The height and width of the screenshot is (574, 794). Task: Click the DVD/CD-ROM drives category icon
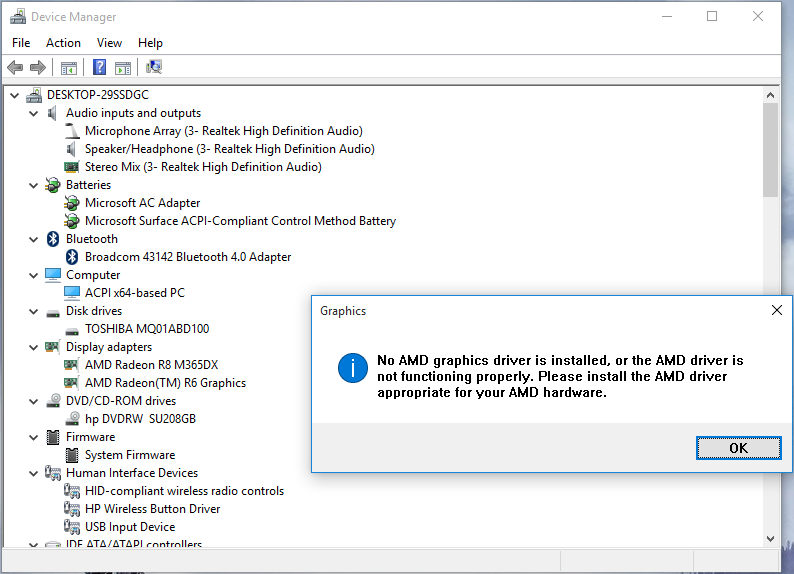coord(53,401)
